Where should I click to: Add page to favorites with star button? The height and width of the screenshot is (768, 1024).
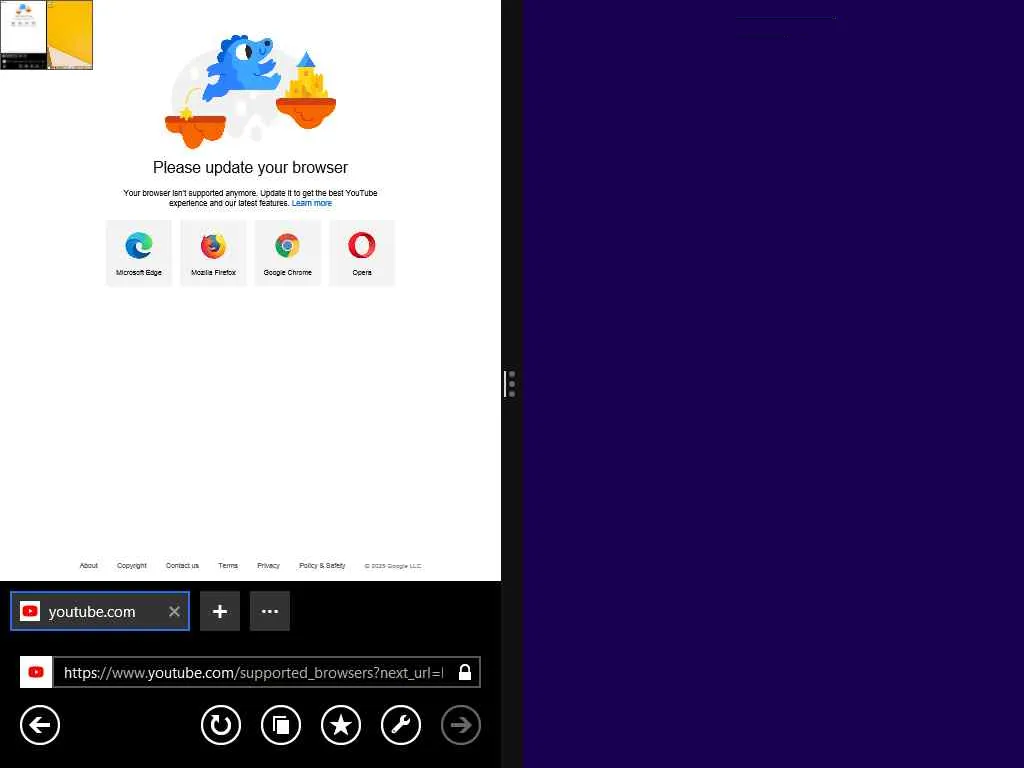(x=341, y=725)
